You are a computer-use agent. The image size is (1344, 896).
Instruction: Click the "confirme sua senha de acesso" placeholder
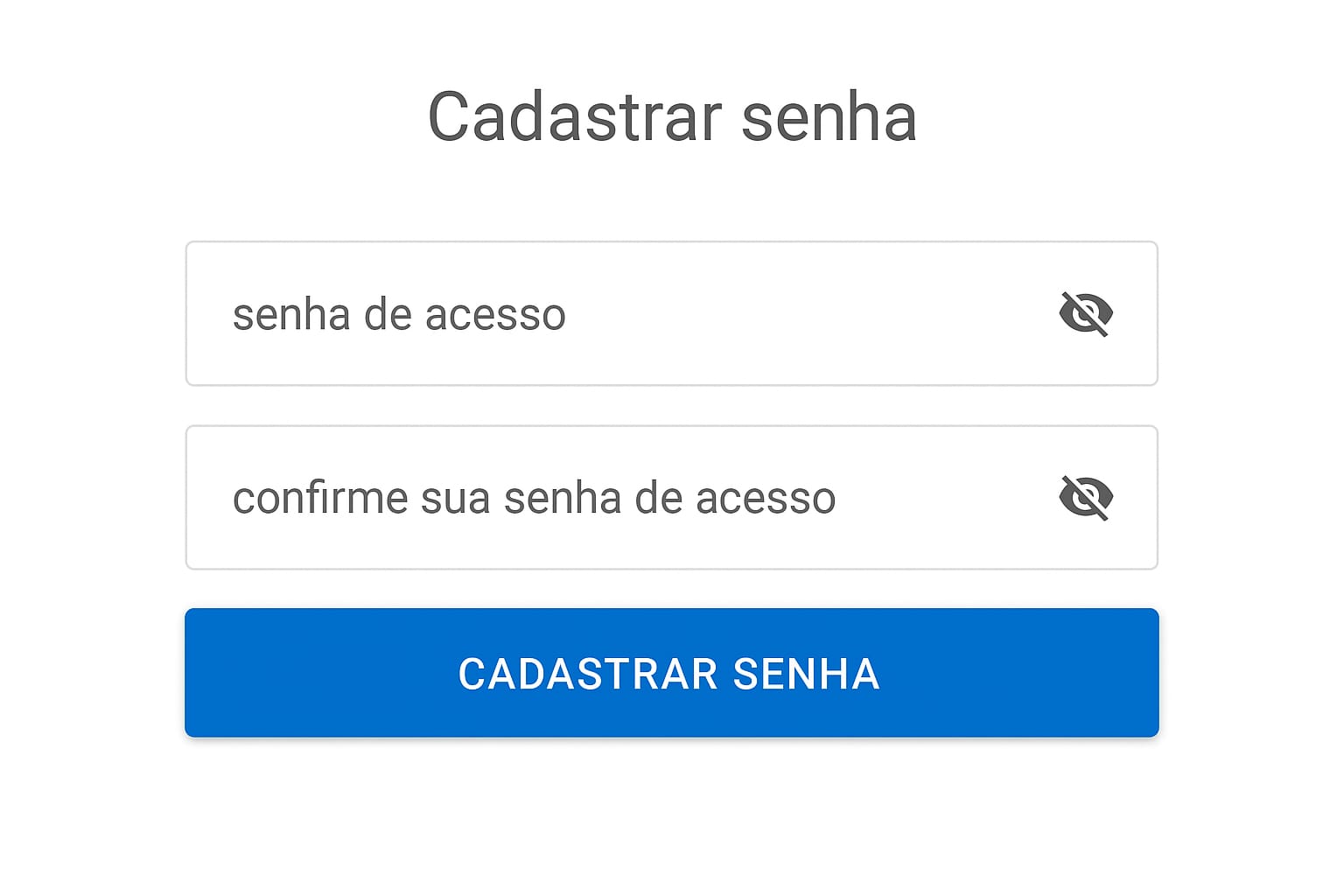point(534,498)
